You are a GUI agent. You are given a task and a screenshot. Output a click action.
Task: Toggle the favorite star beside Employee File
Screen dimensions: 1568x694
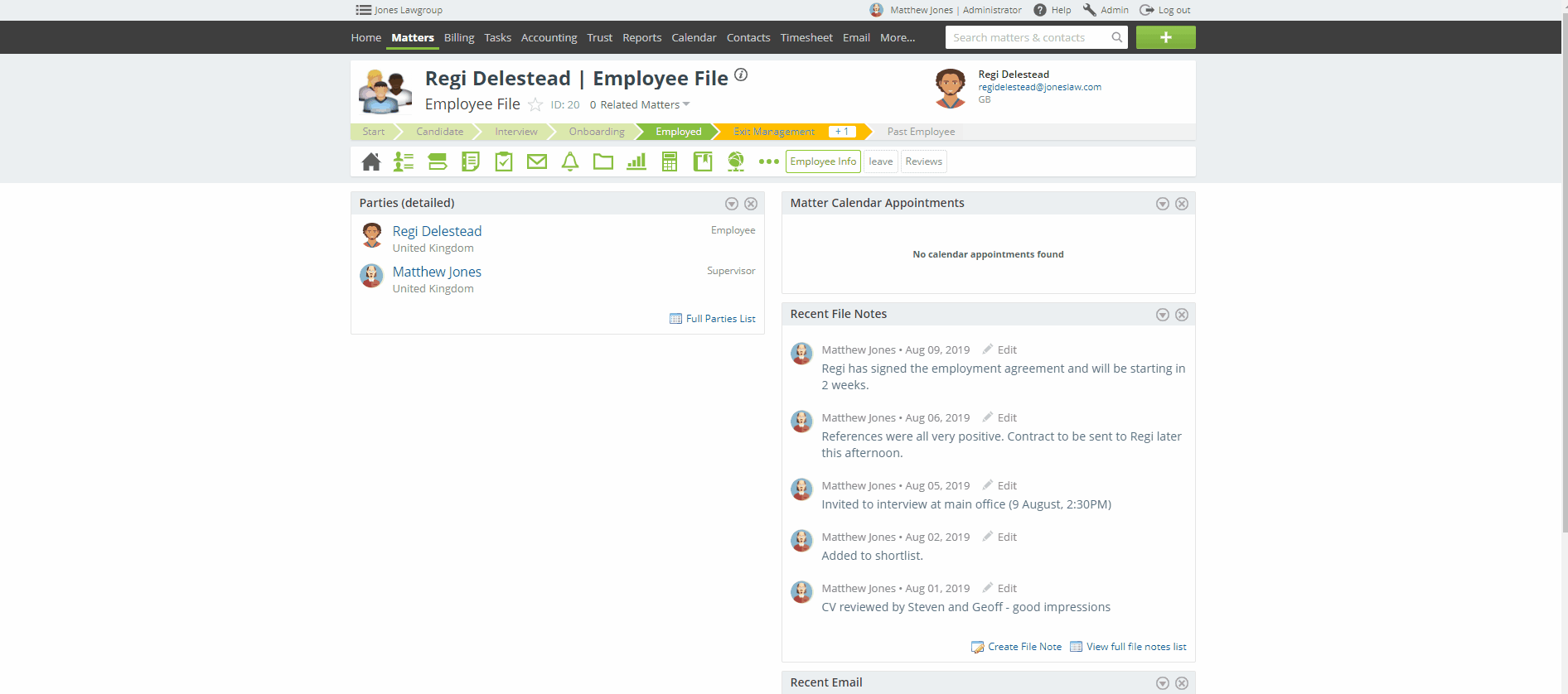pos(535,105)
